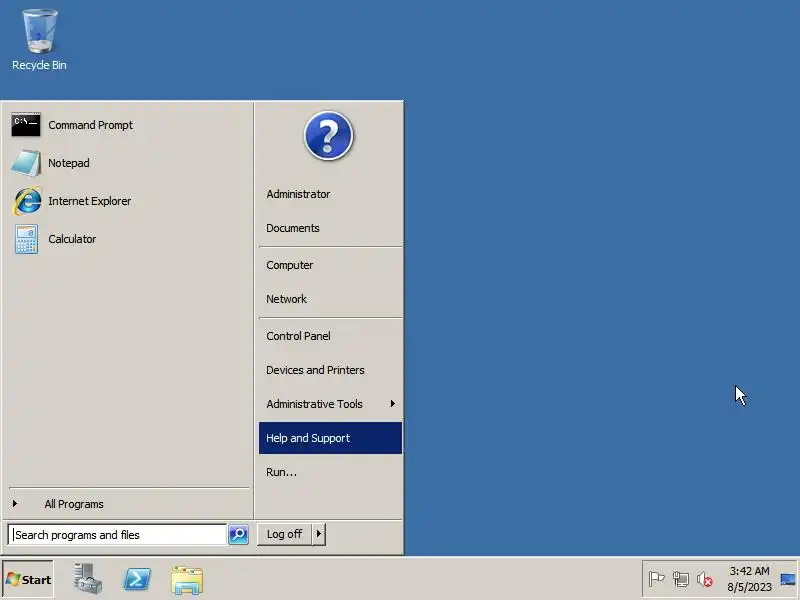Focus the Search programs and files box
The width and height of the screenshot is (800, 600).
(118, 535)
